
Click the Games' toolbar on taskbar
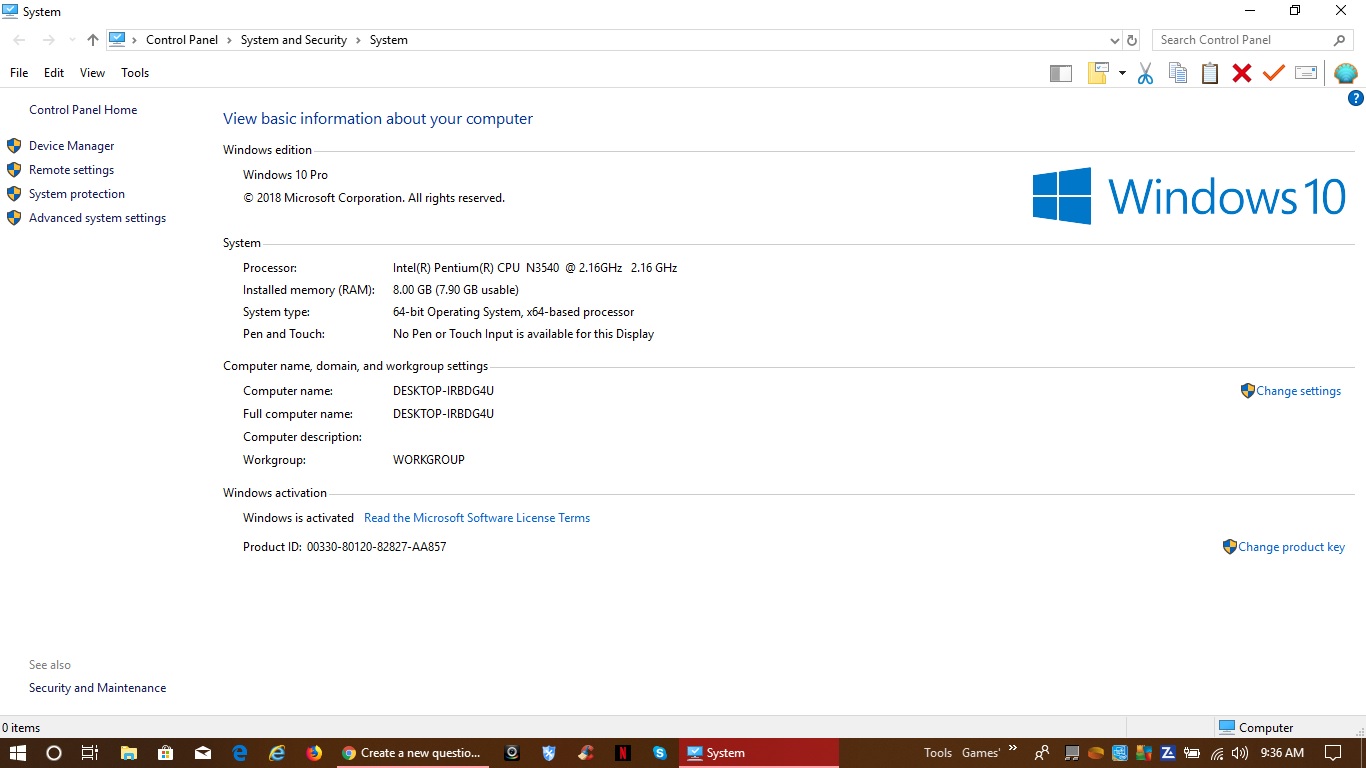coord(981,753)
